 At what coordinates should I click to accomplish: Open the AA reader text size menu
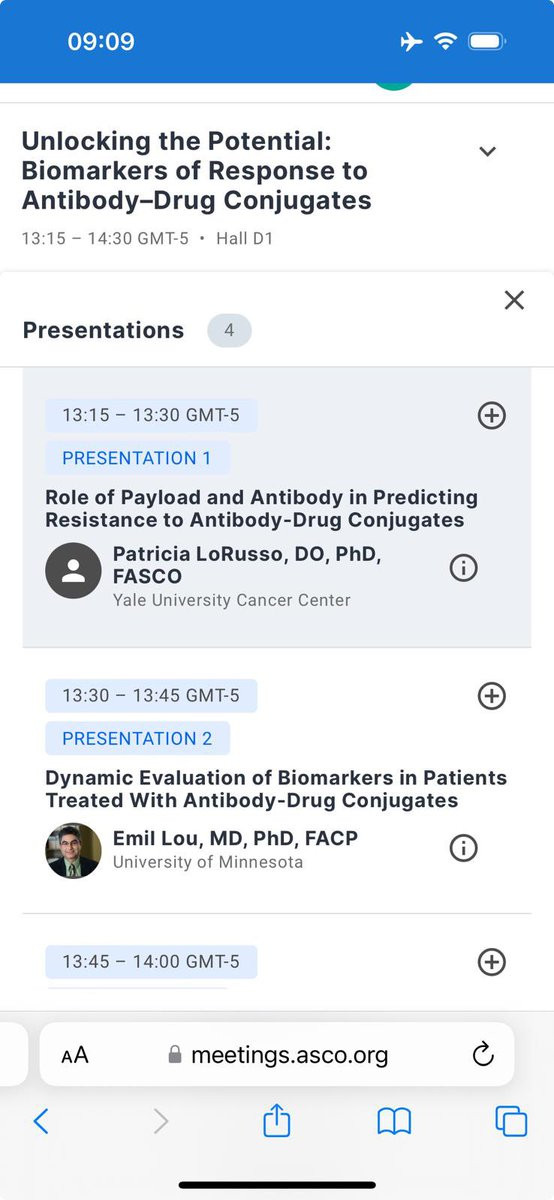pyautogui.click(x=75, y=1055)
